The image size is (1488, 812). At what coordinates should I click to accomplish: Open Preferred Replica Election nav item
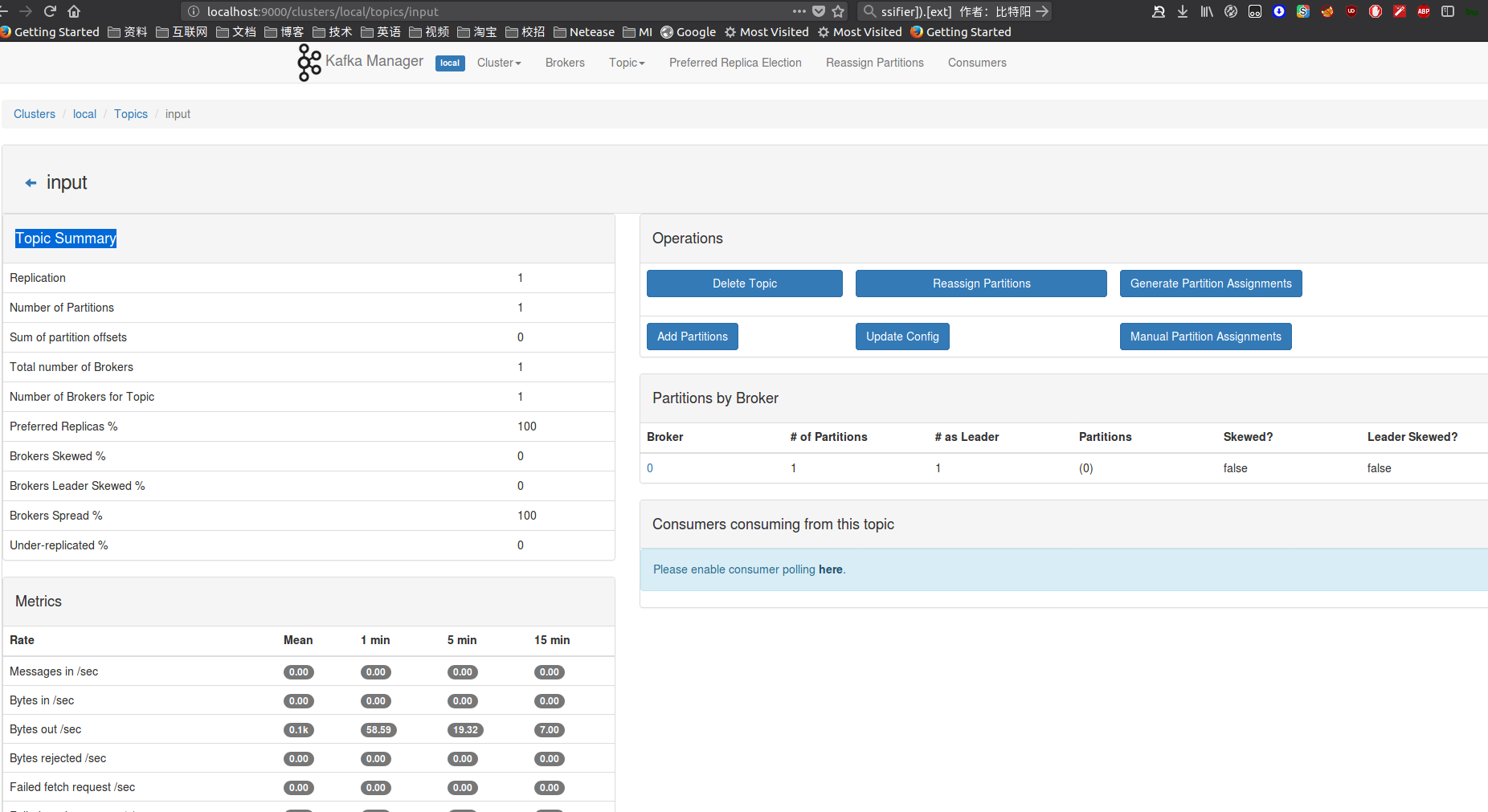point(735,63)
